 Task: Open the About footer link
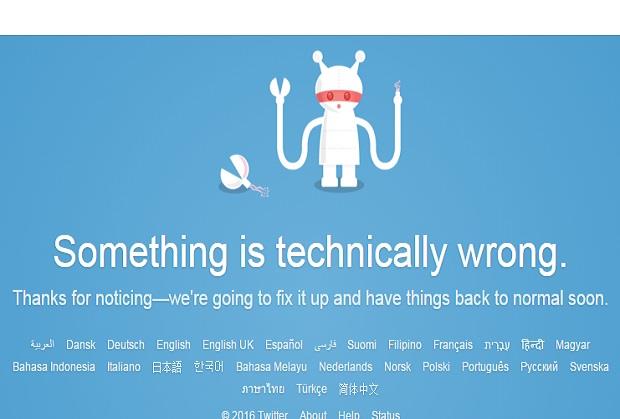click(x=313, y=414)
